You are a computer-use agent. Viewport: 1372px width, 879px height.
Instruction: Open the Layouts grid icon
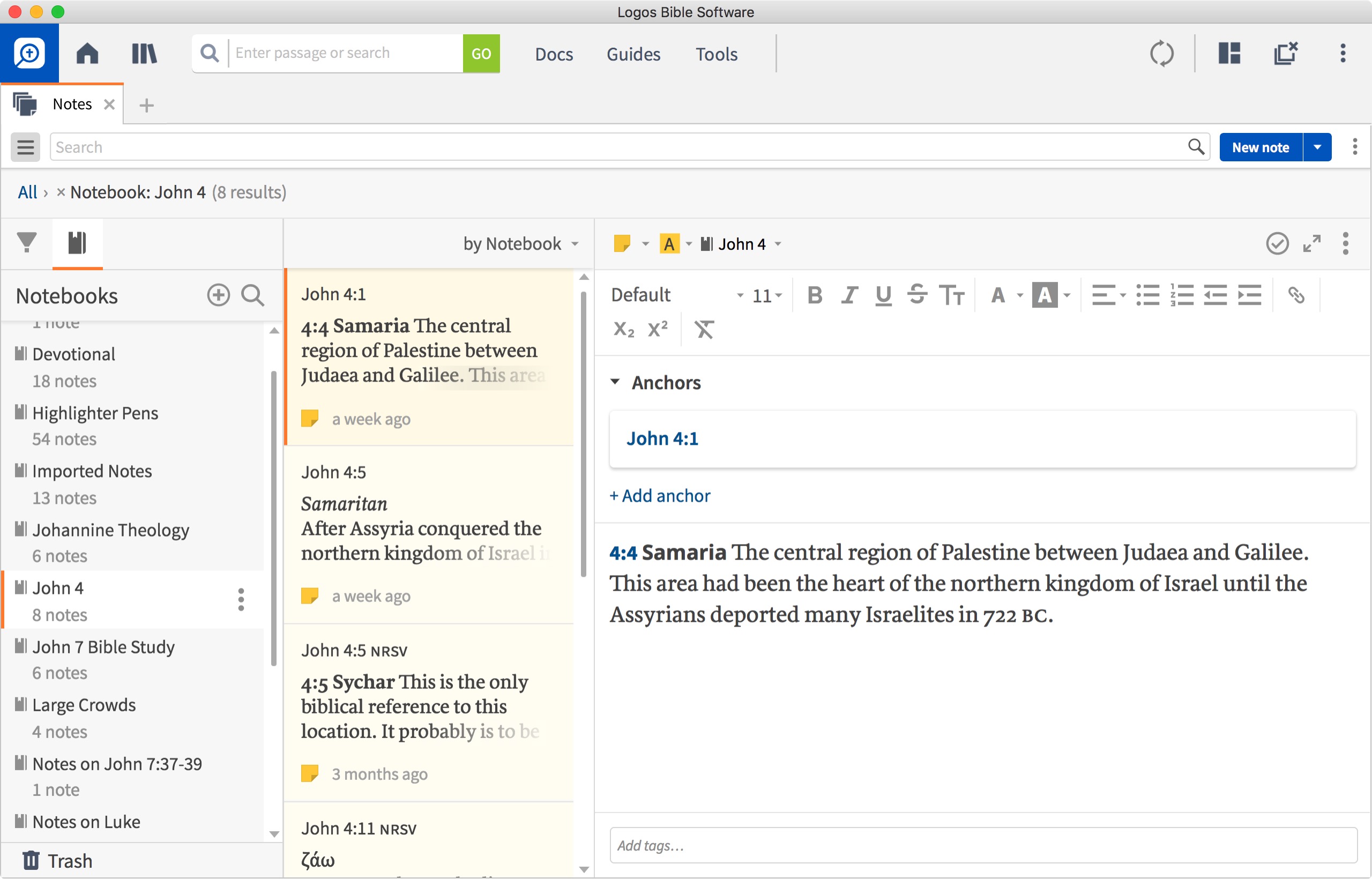click(1229, 54)
